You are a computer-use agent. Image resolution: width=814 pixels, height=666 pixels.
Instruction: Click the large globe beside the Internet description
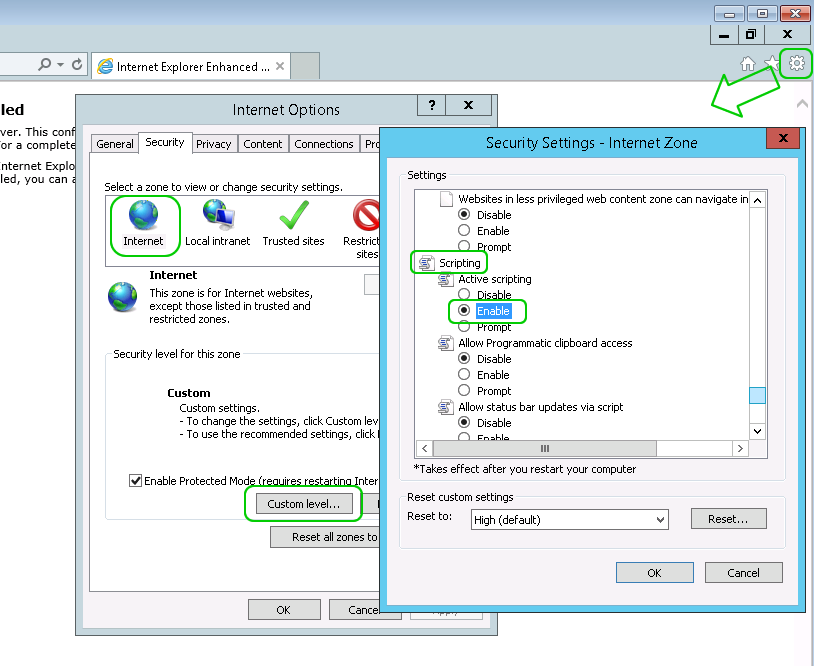[123, 297]
